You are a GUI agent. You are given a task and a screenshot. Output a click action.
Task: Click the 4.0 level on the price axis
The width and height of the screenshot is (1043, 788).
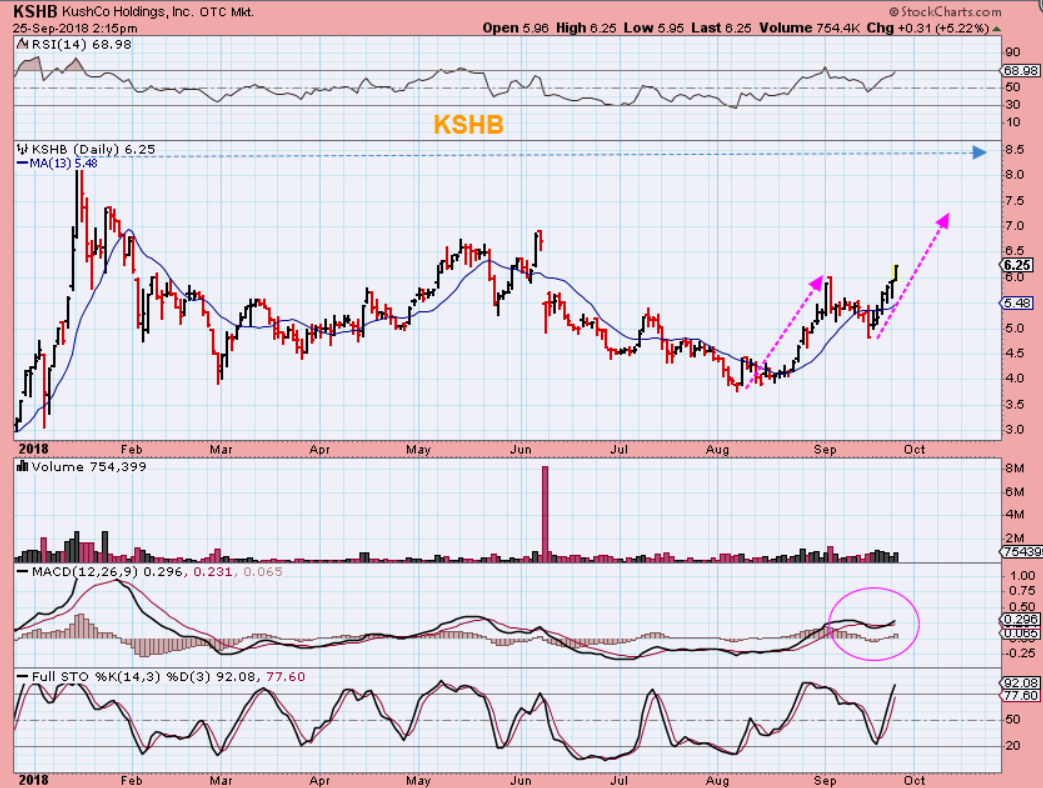pyautogui.click(x=1014, y=378)
